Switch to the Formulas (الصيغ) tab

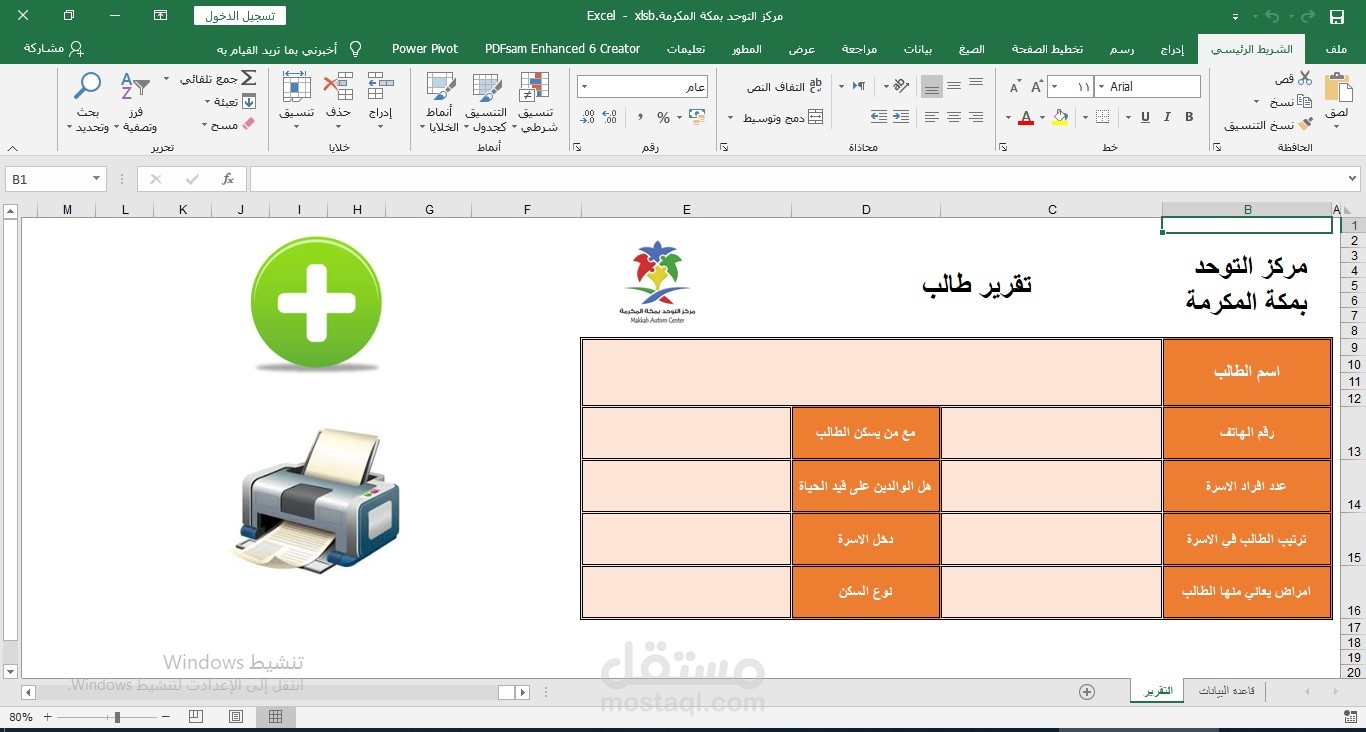click(971, 49)
